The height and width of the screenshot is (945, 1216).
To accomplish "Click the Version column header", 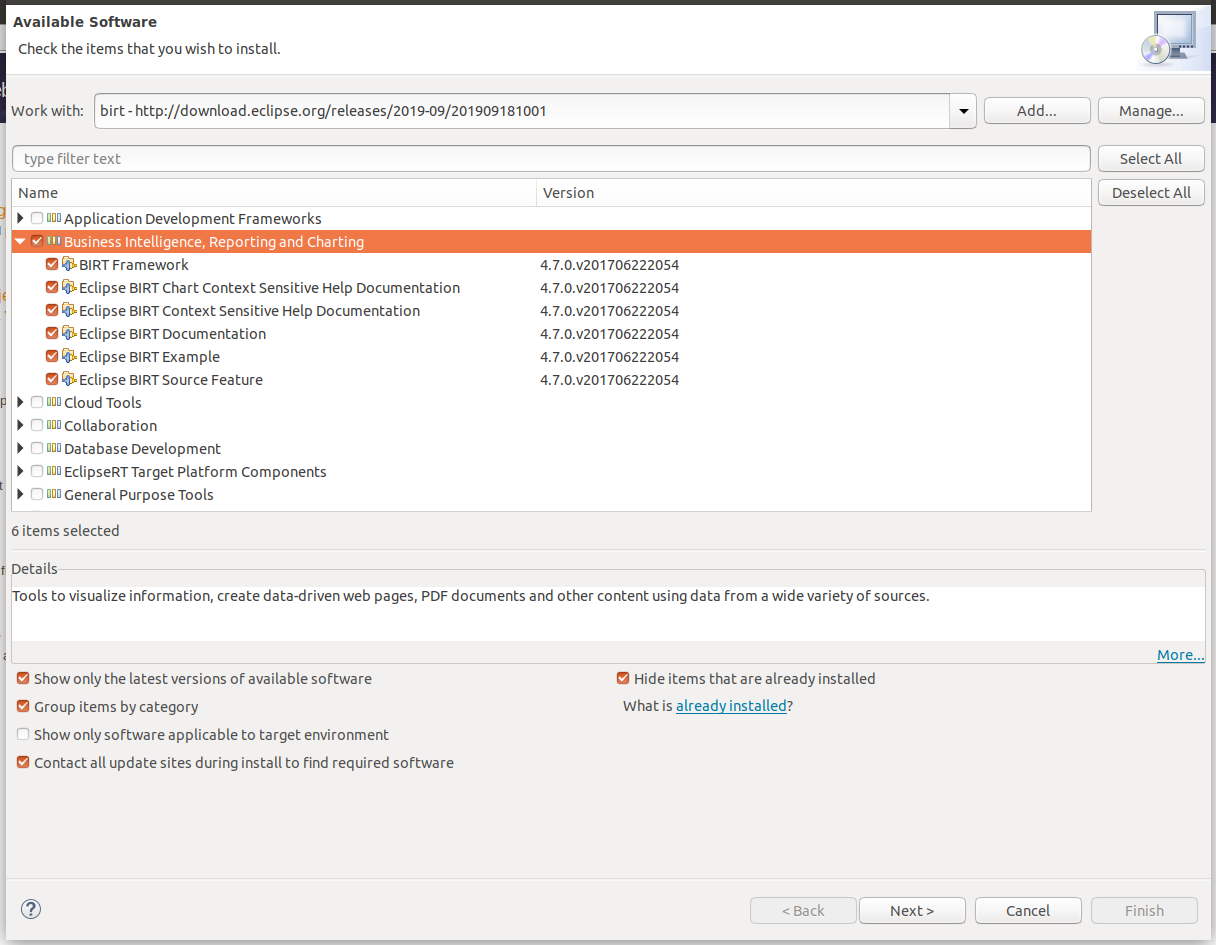I will (x=814, y=193).
